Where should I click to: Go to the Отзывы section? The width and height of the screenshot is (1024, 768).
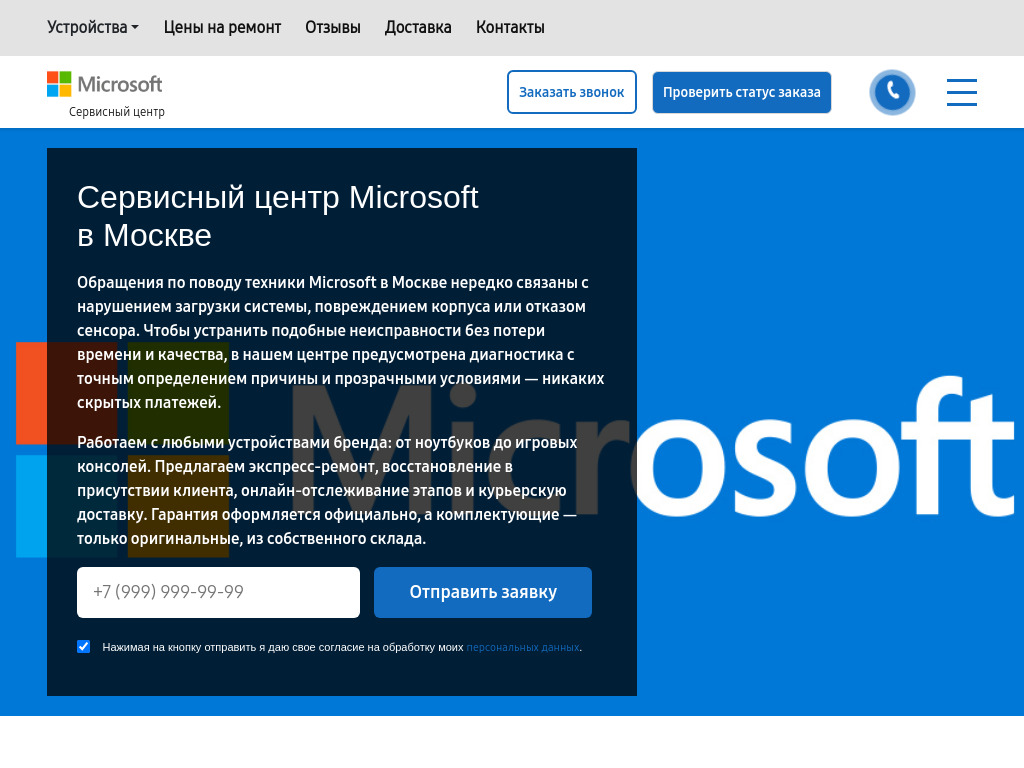tap(332, 27)
